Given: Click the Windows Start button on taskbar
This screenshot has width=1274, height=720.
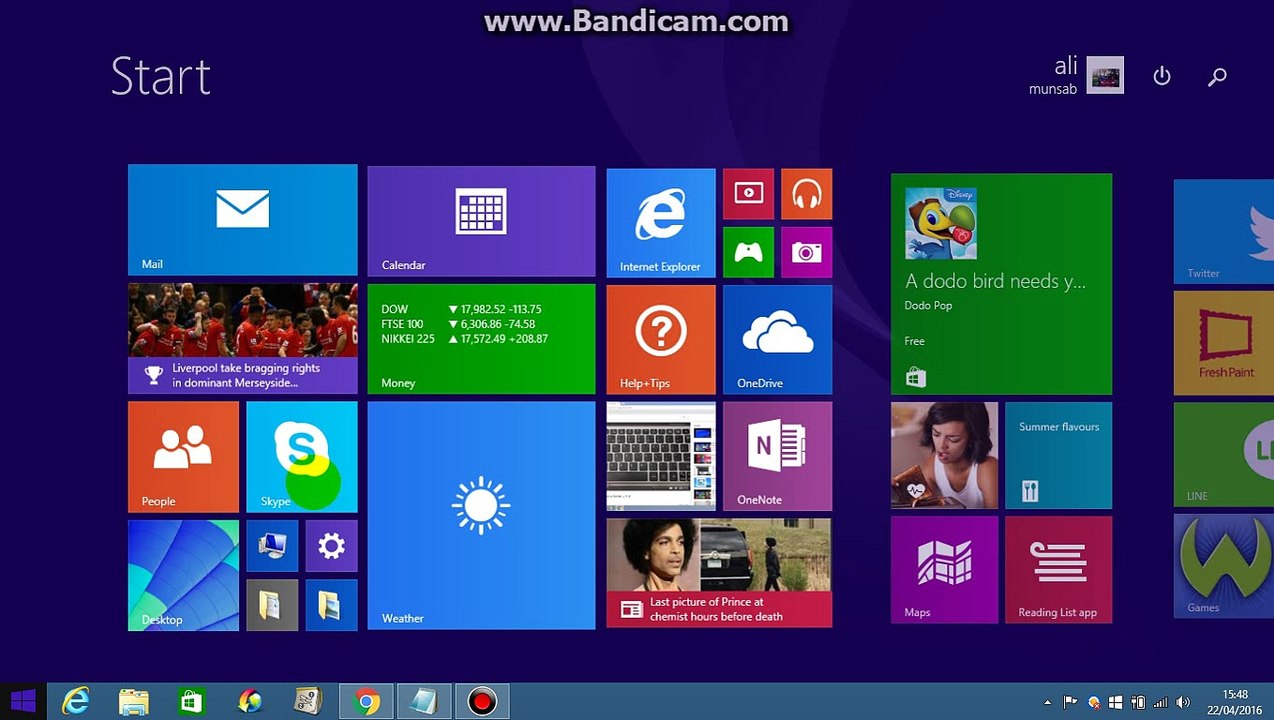Looking at the screenshot, I should 23,701.
